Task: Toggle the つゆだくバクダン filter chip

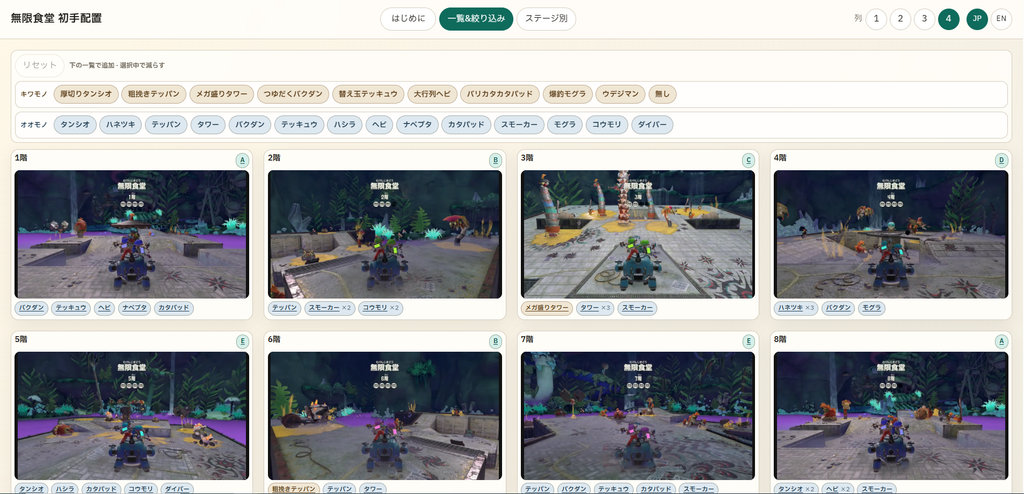Action: point(293,94)
